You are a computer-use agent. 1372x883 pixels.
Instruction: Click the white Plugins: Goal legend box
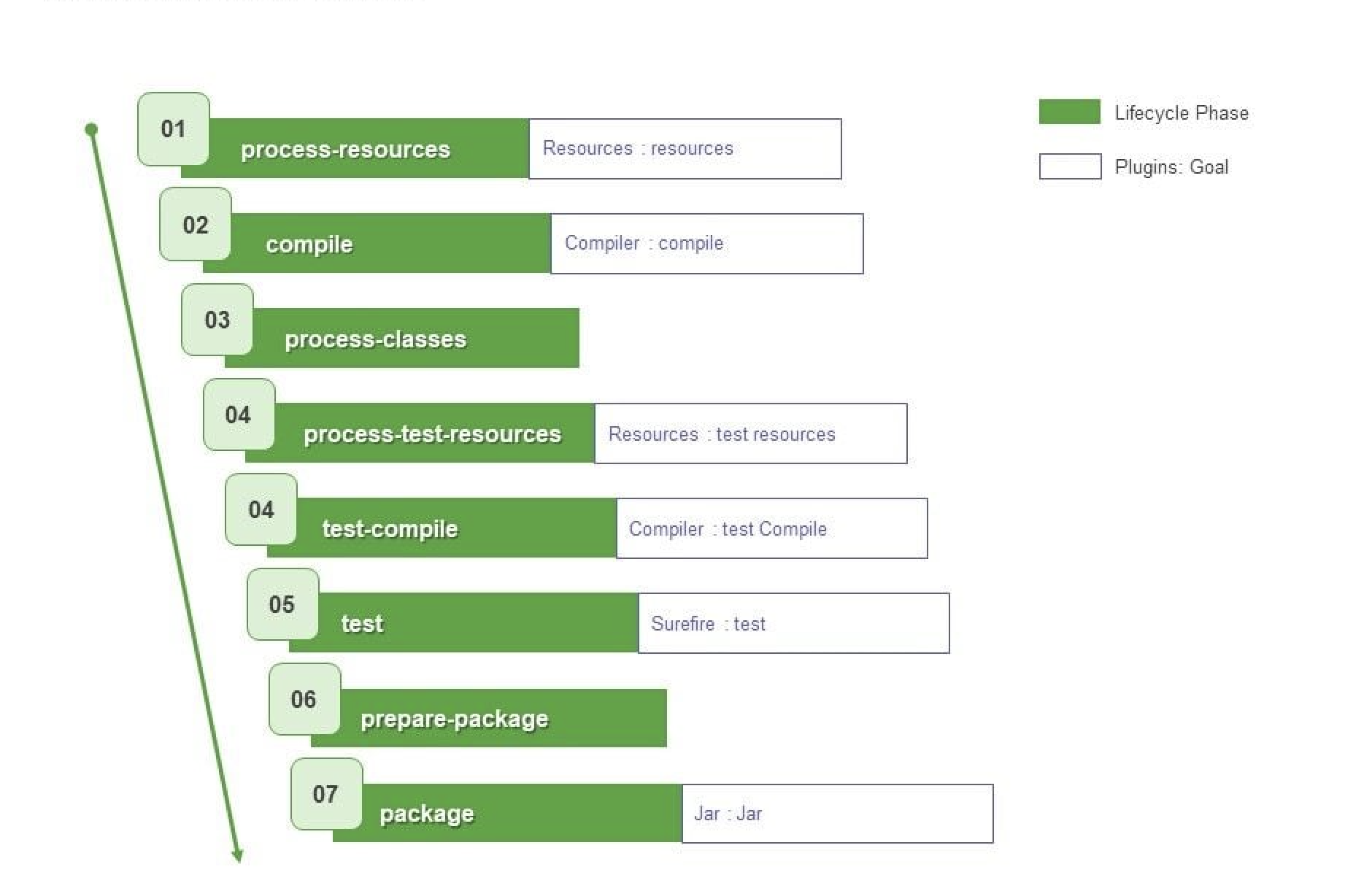[1070, 166]
